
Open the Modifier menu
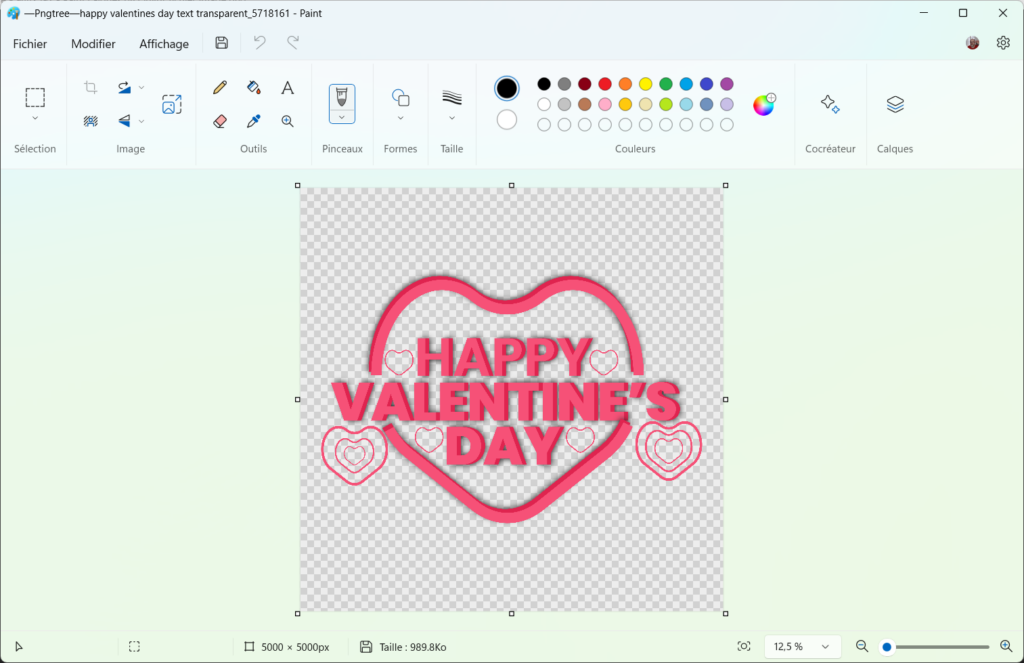click(93, 44)
